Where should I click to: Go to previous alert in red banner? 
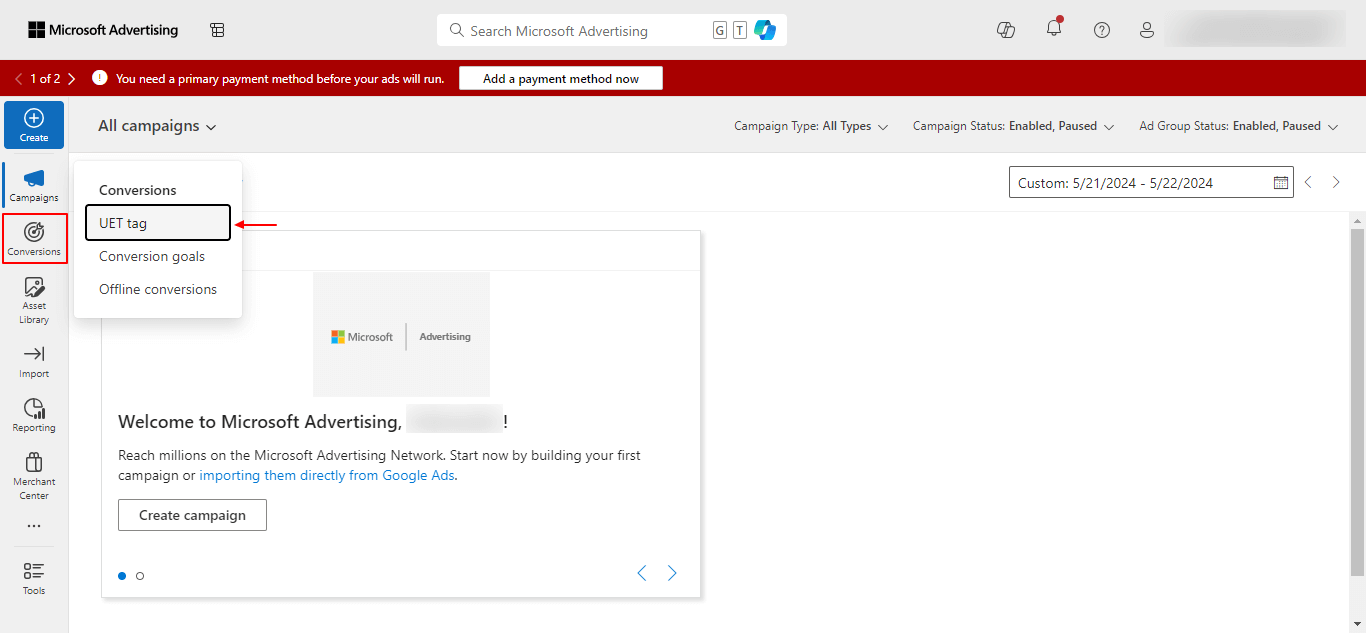[19, 78]
